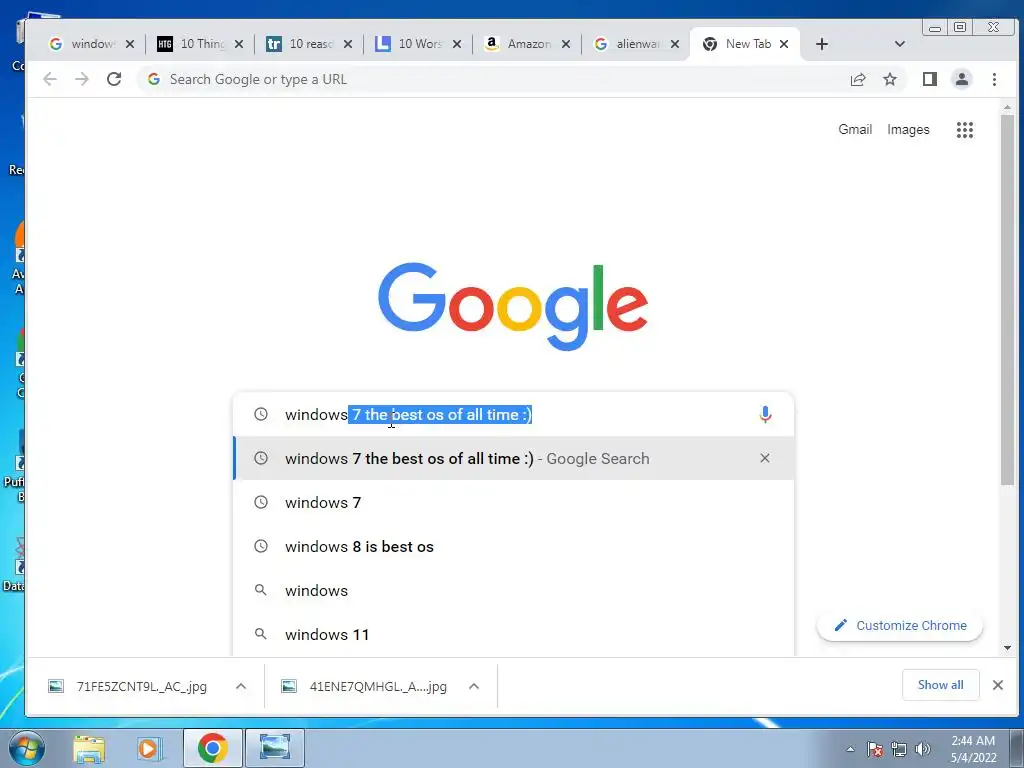This screenshot has height=768, width=1024.
Task: Expand options for 41ENE7QMHGL download
Action: (474, 686)
